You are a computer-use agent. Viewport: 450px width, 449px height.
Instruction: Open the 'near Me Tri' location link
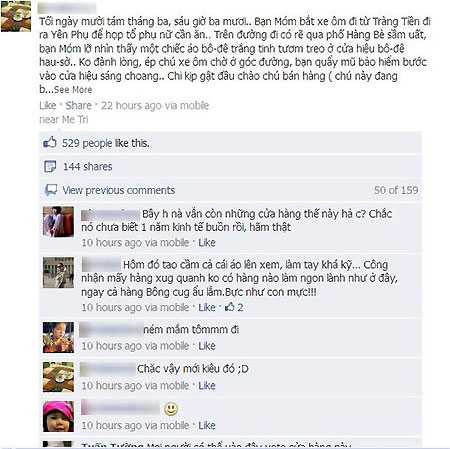64,119
